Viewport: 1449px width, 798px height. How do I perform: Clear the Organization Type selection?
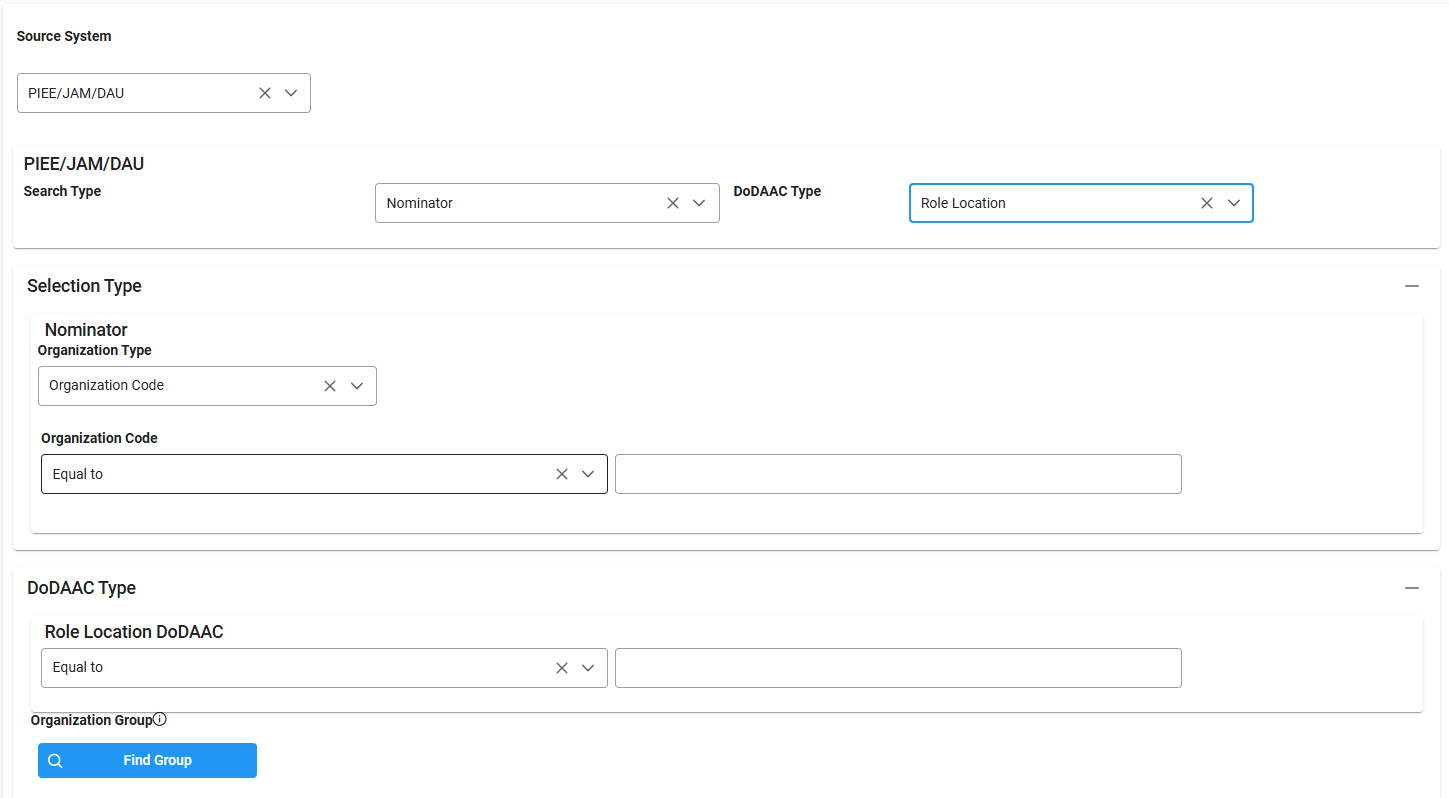(330, 386)
